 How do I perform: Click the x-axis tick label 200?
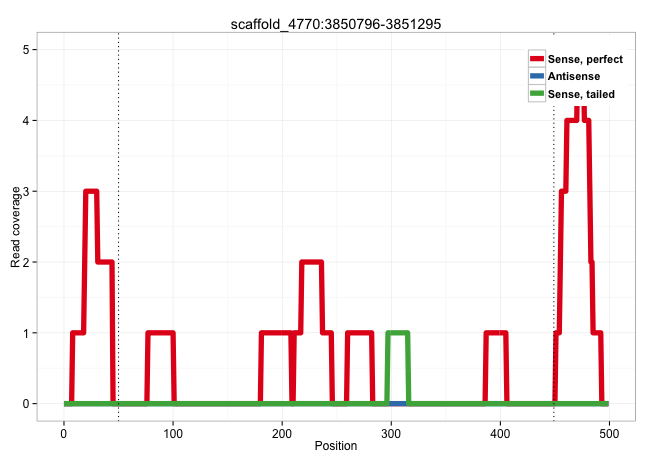pos(282,431)
